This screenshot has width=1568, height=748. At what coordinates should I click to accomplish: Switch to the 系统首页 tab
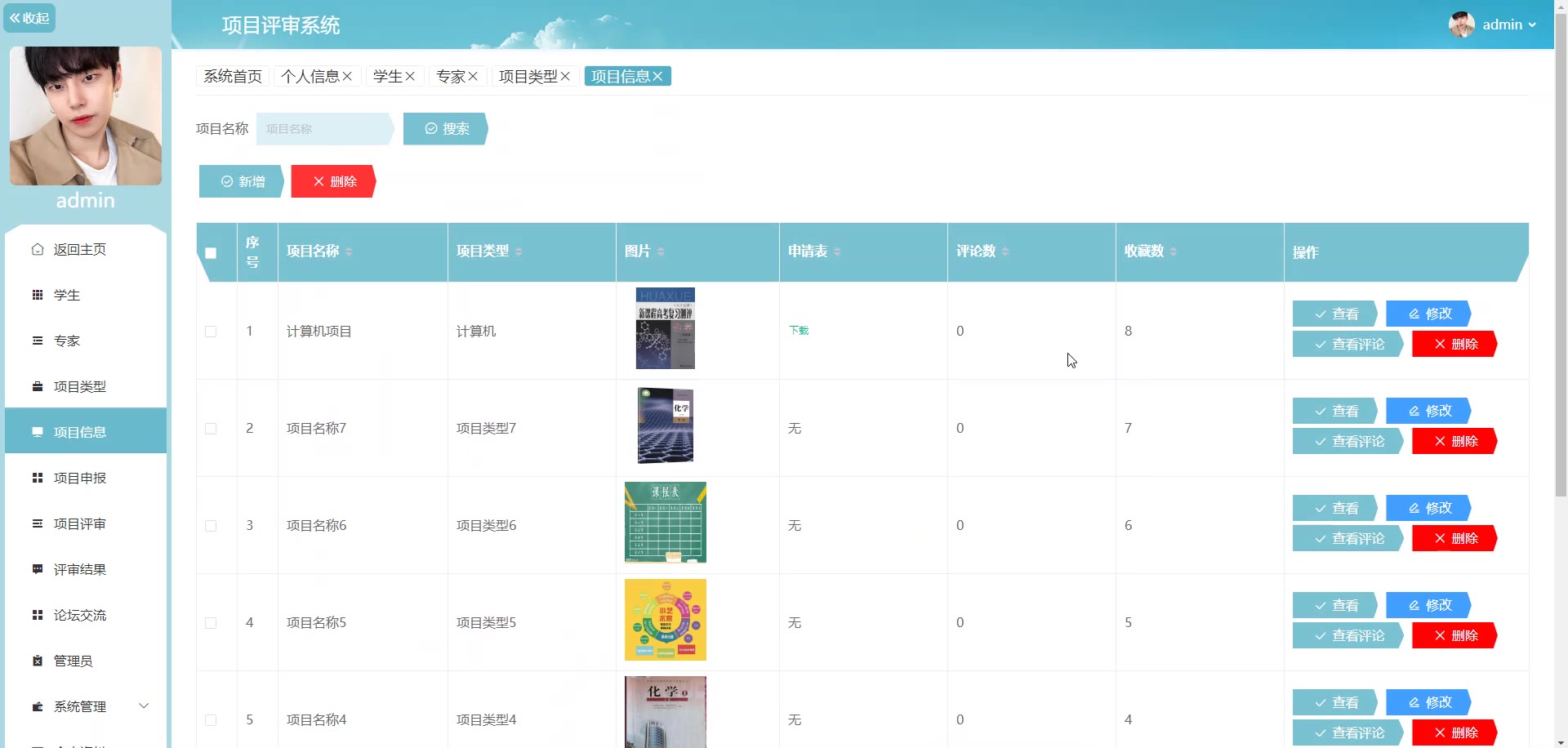point(233,76)
